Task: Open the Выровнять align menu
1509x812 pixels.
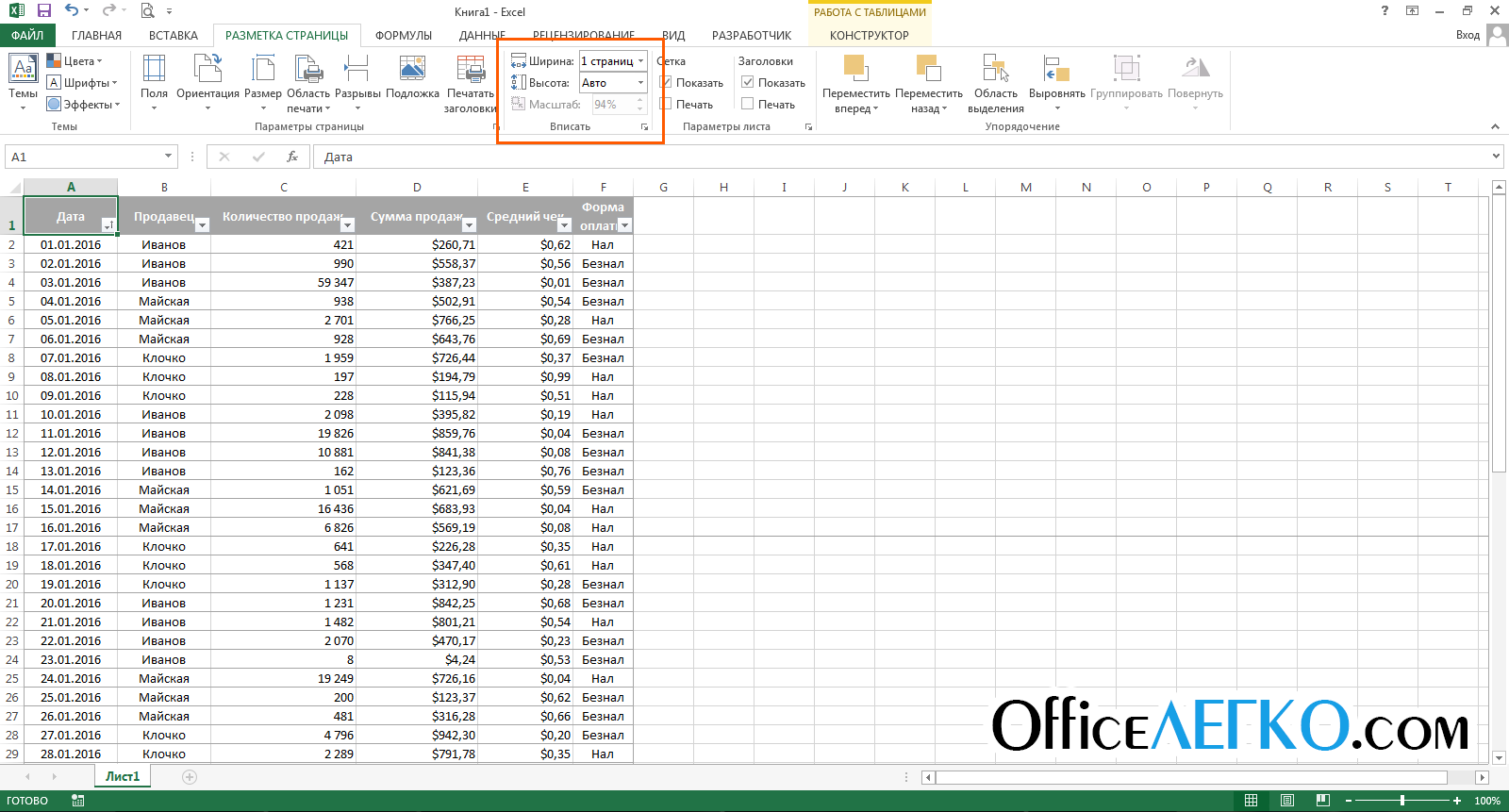Action: [x=1057, y=83]
